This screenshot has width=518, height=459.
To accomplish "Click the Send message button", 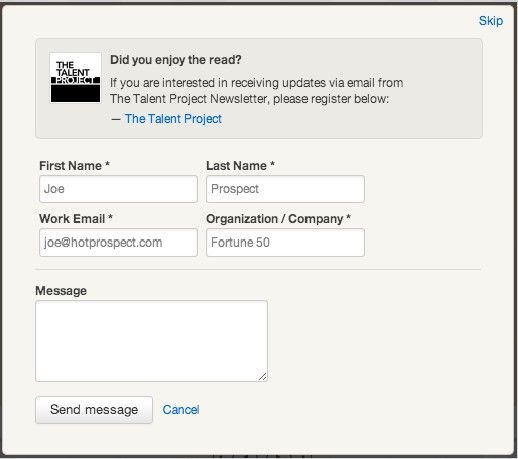I will pyautogui.click(x=94, y=410).
